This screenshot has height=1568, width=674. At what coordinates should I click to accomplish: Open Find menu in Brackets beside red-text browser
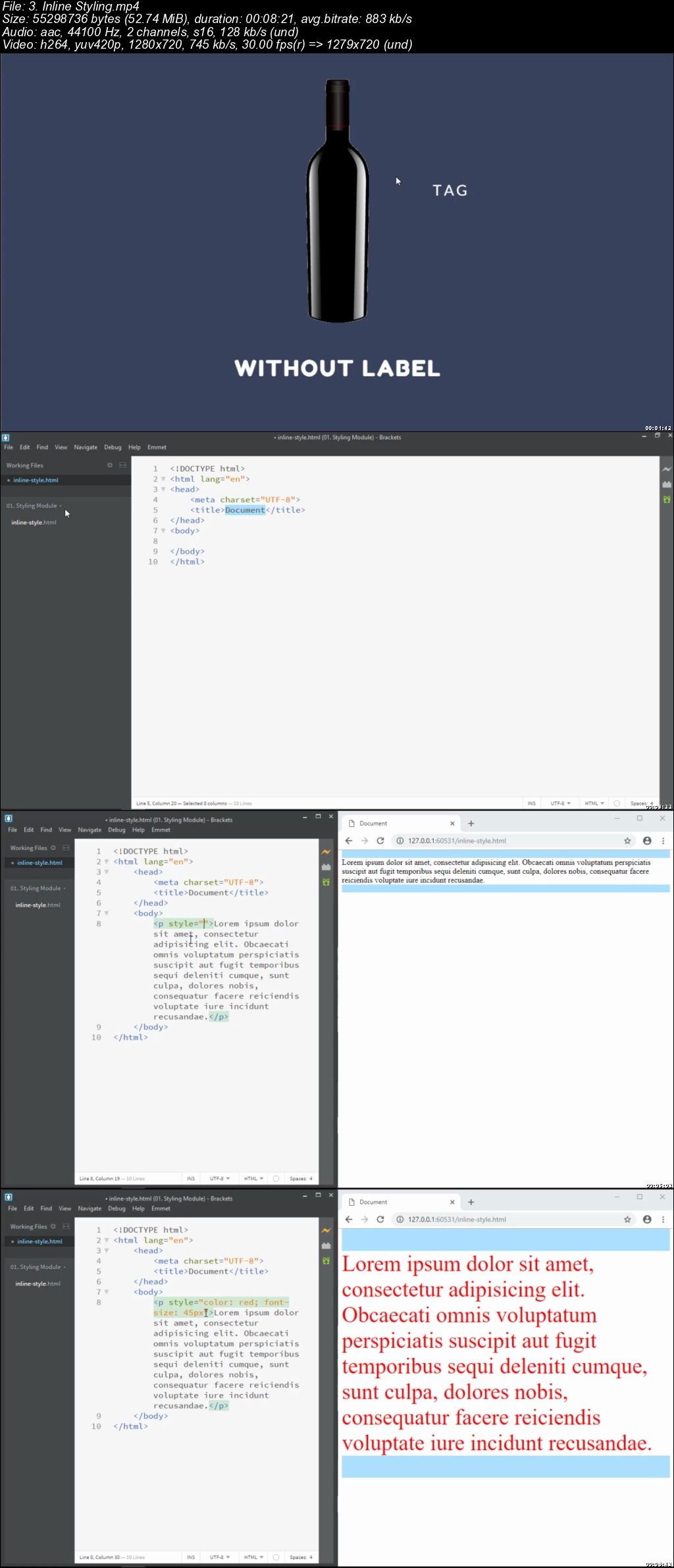[46, 1208]
